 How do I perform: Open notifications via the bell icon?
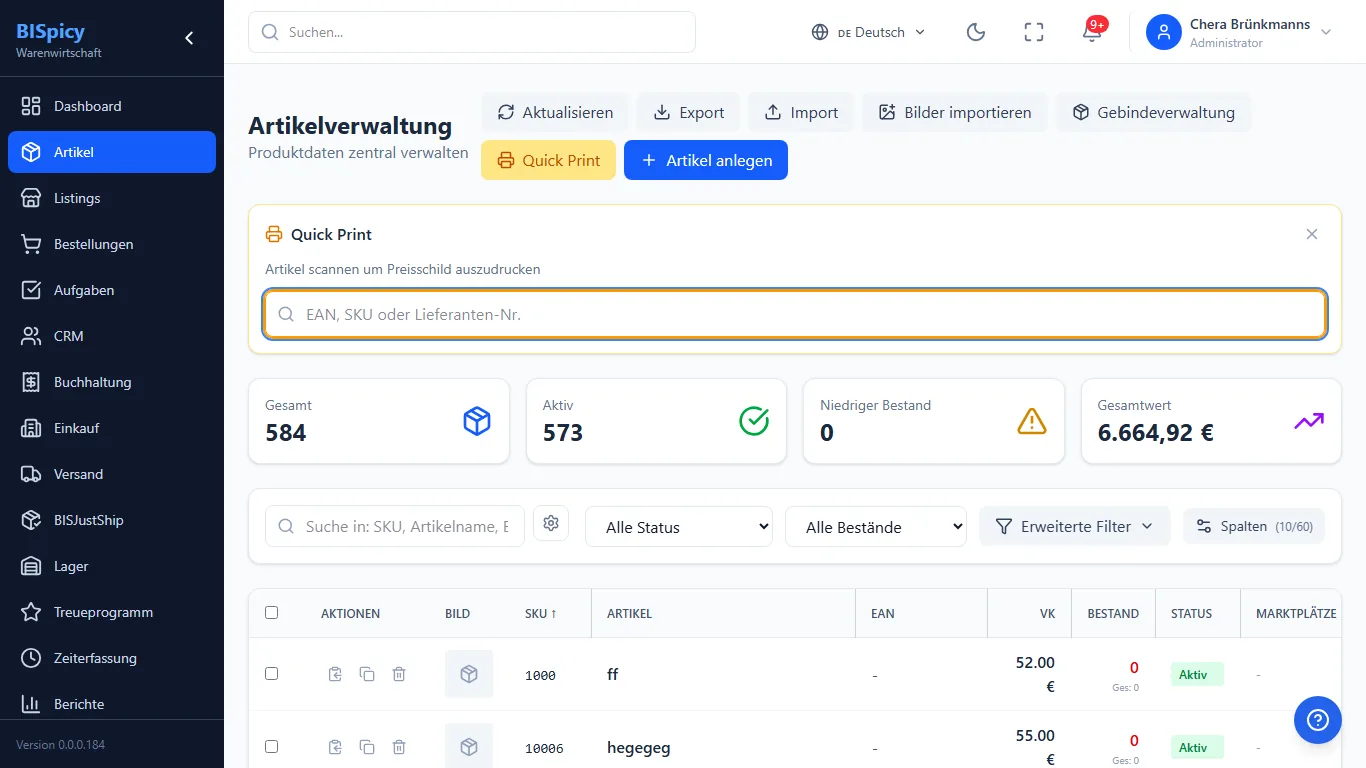coord(1092,32)
